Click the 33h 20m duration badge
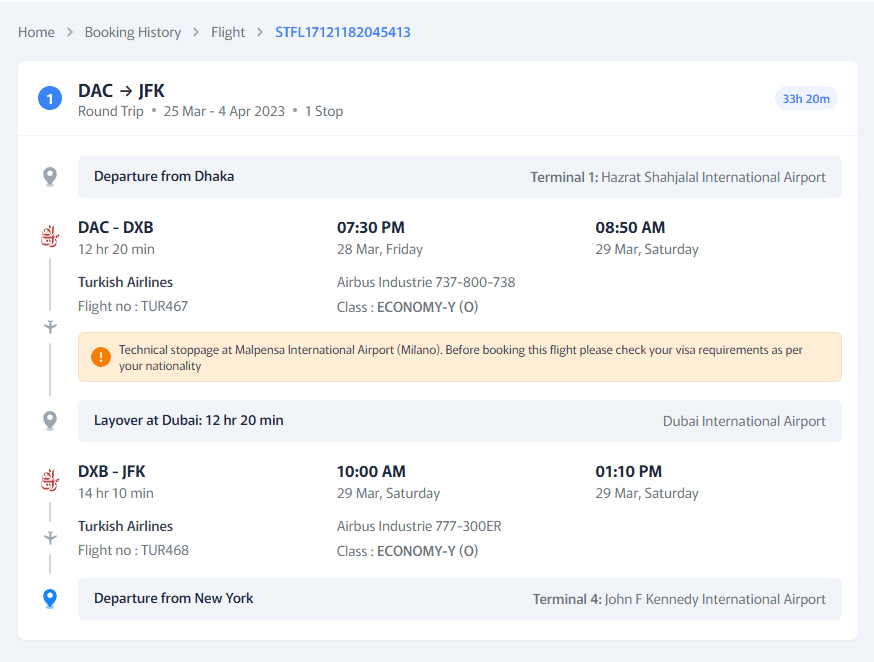The width and height of the screenshot is (874, 662). 806,98
